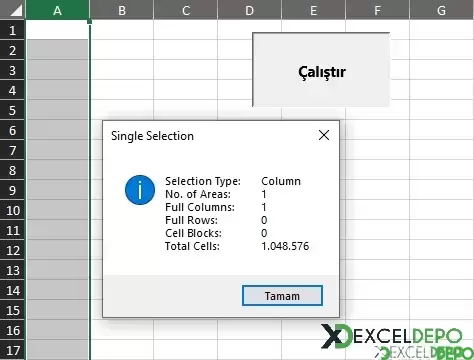This screenshot has width=474, height=360.
Task: Select row 13 header
Action: pos(12,270)
